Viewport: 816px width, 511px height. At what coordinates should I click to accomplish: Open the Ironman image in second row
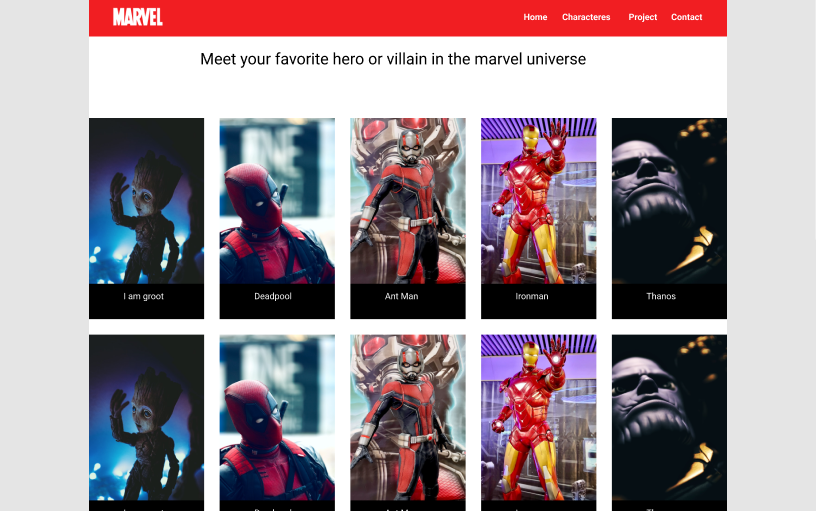coord(539,417)
